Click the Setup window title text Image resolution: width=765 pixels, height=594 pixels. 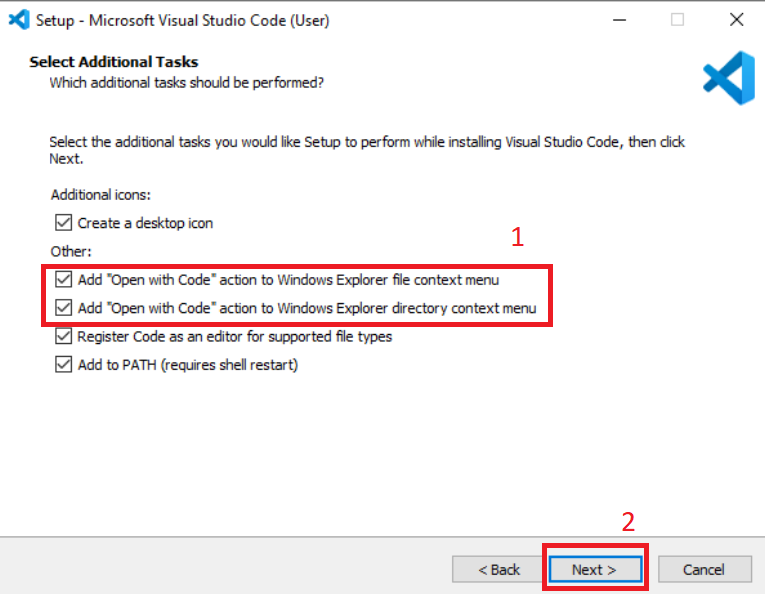182,20
